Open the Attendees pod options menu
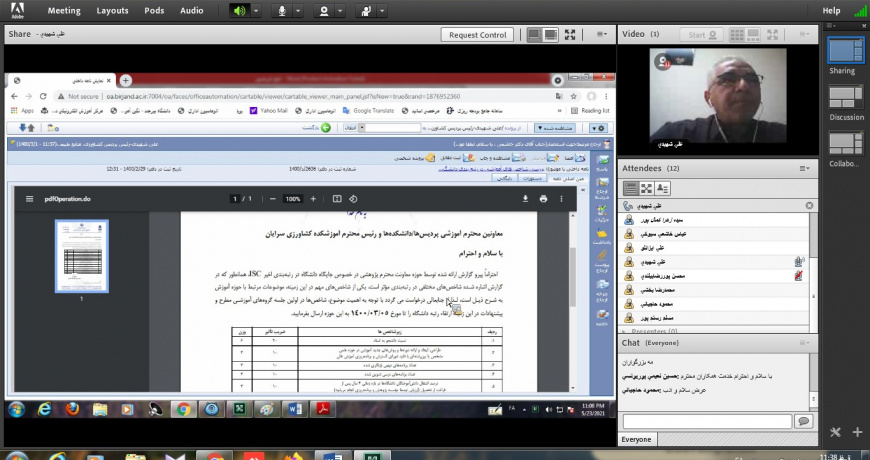Screen dimensions: 870x460 (804, 168)
